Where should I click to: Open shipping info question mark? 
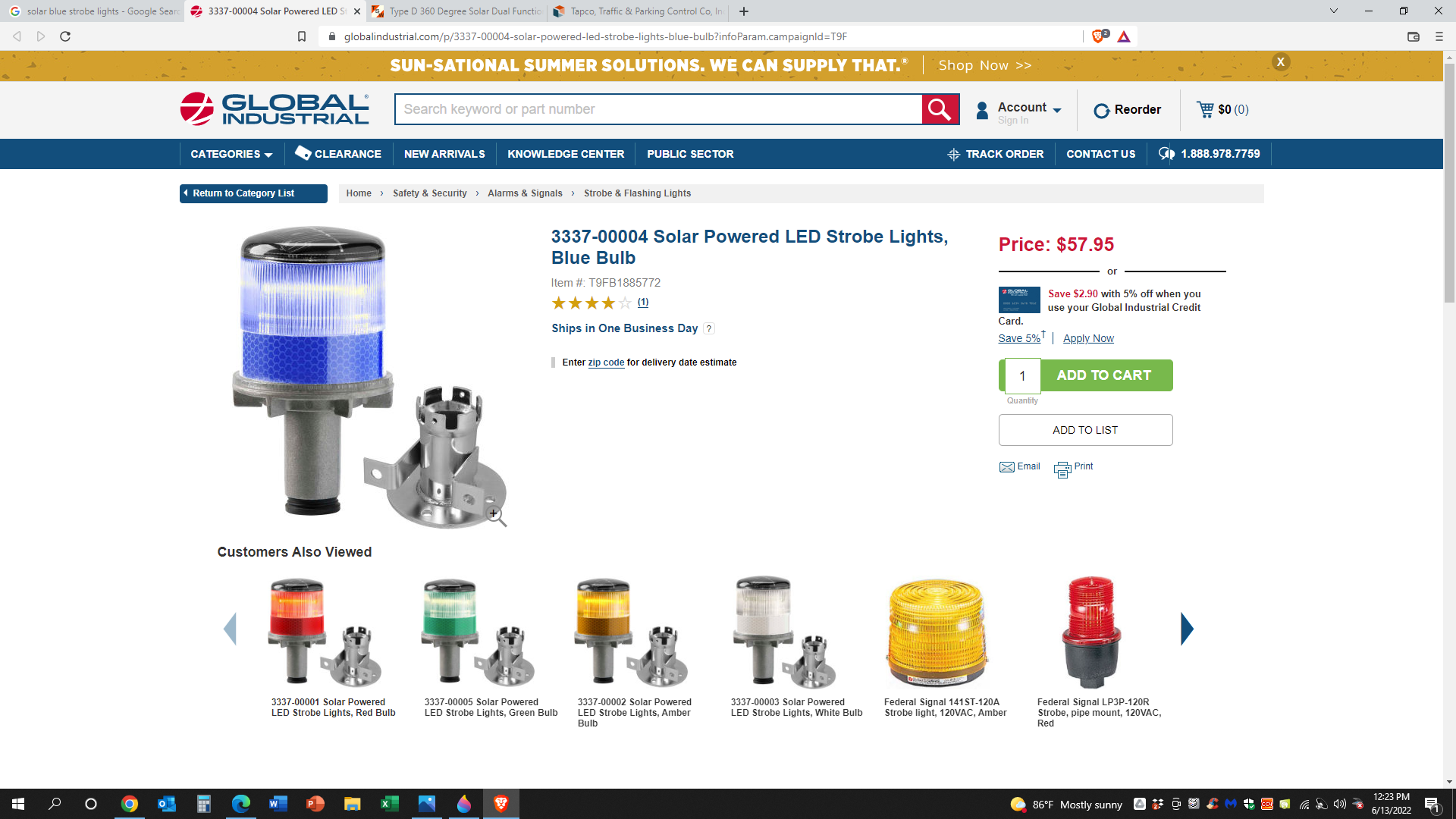708,328
